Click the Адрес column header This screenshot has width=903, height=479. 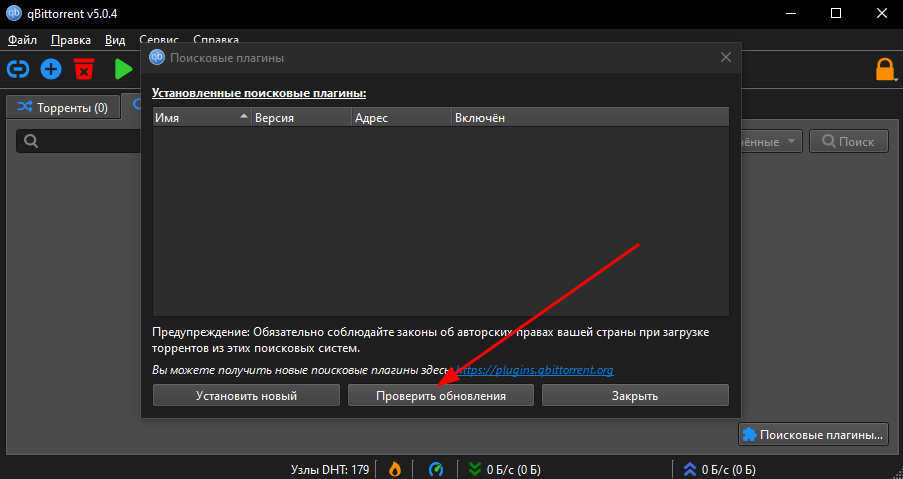tap(401, 117)
